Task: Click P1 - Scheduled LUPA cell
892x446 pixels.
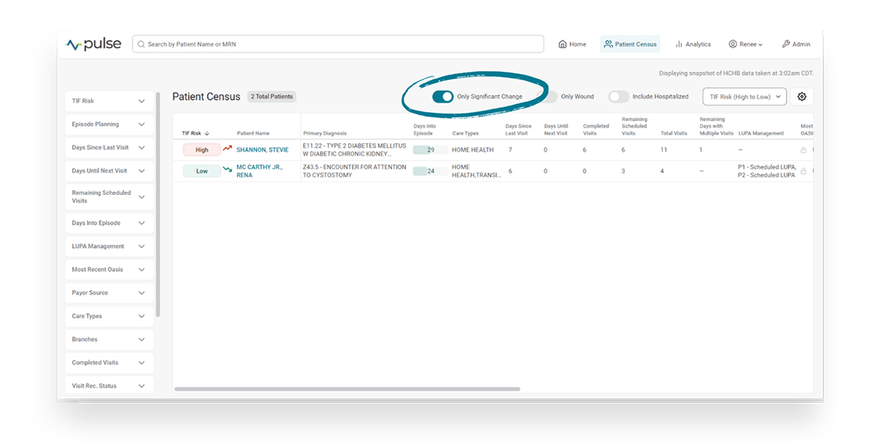Action: tap(767, 171)
